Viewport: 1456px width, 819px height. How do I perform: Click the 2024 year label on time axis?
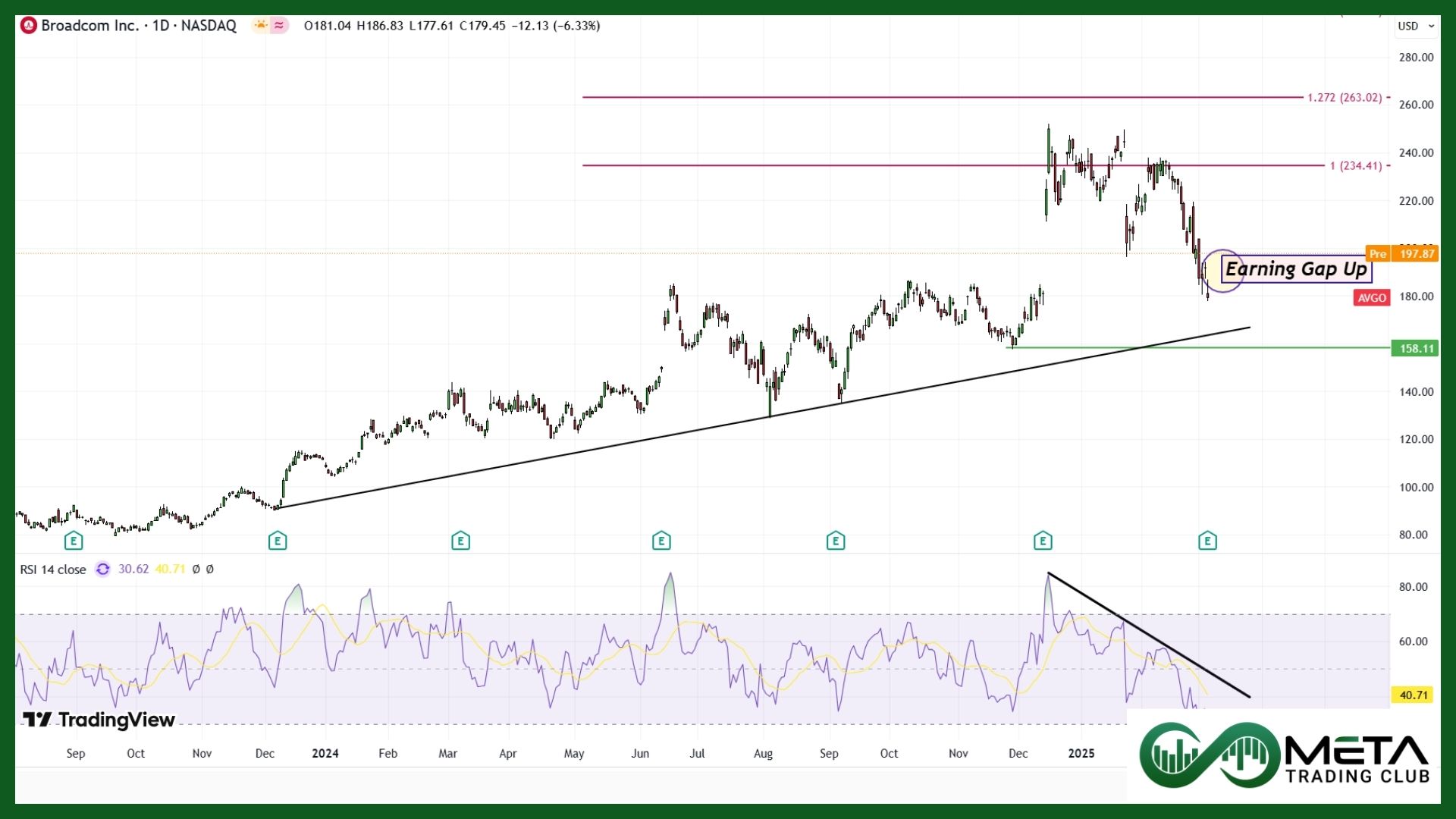tap(325, 753)
